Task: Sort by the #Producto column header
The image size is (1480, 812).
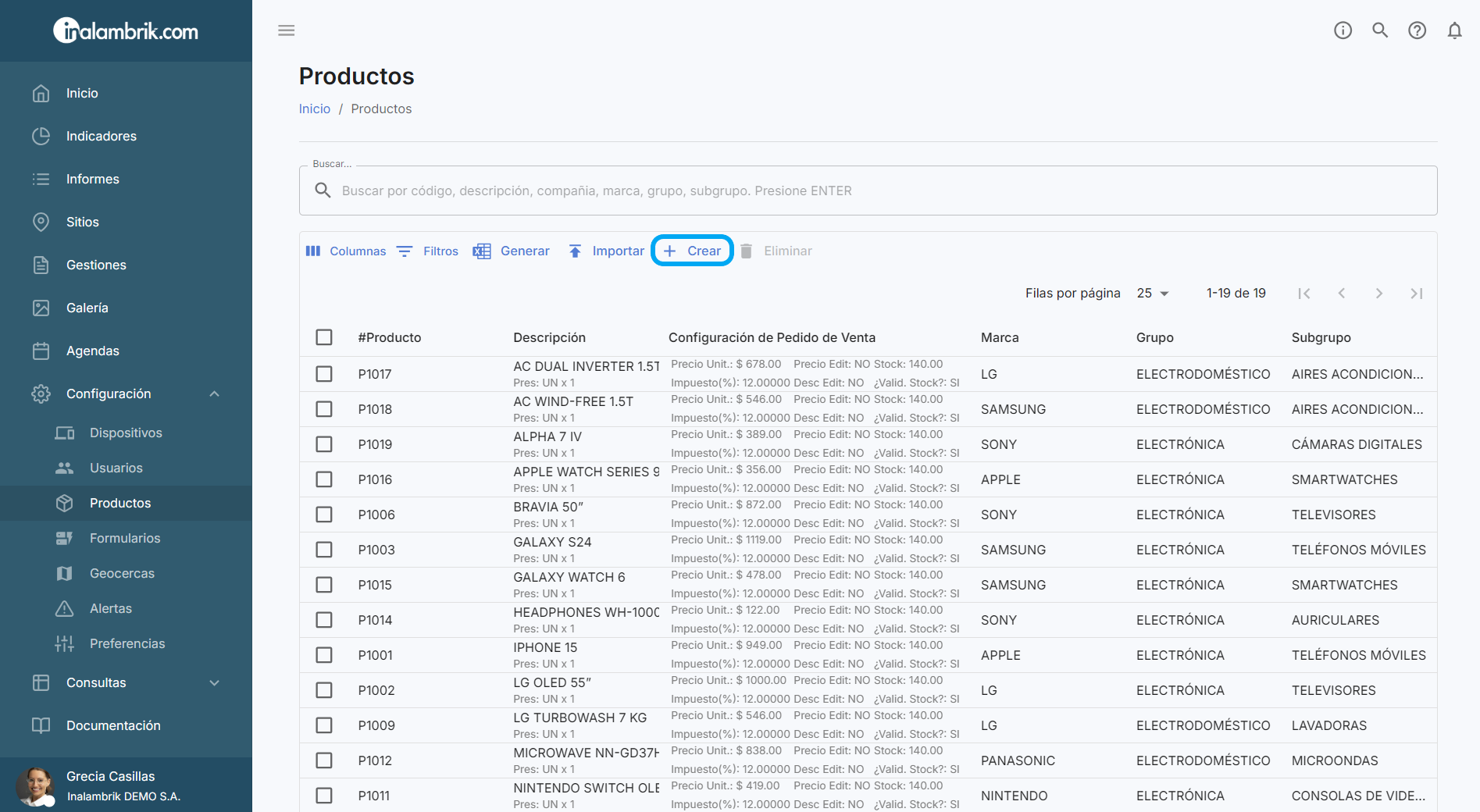Action: [390, 337]
